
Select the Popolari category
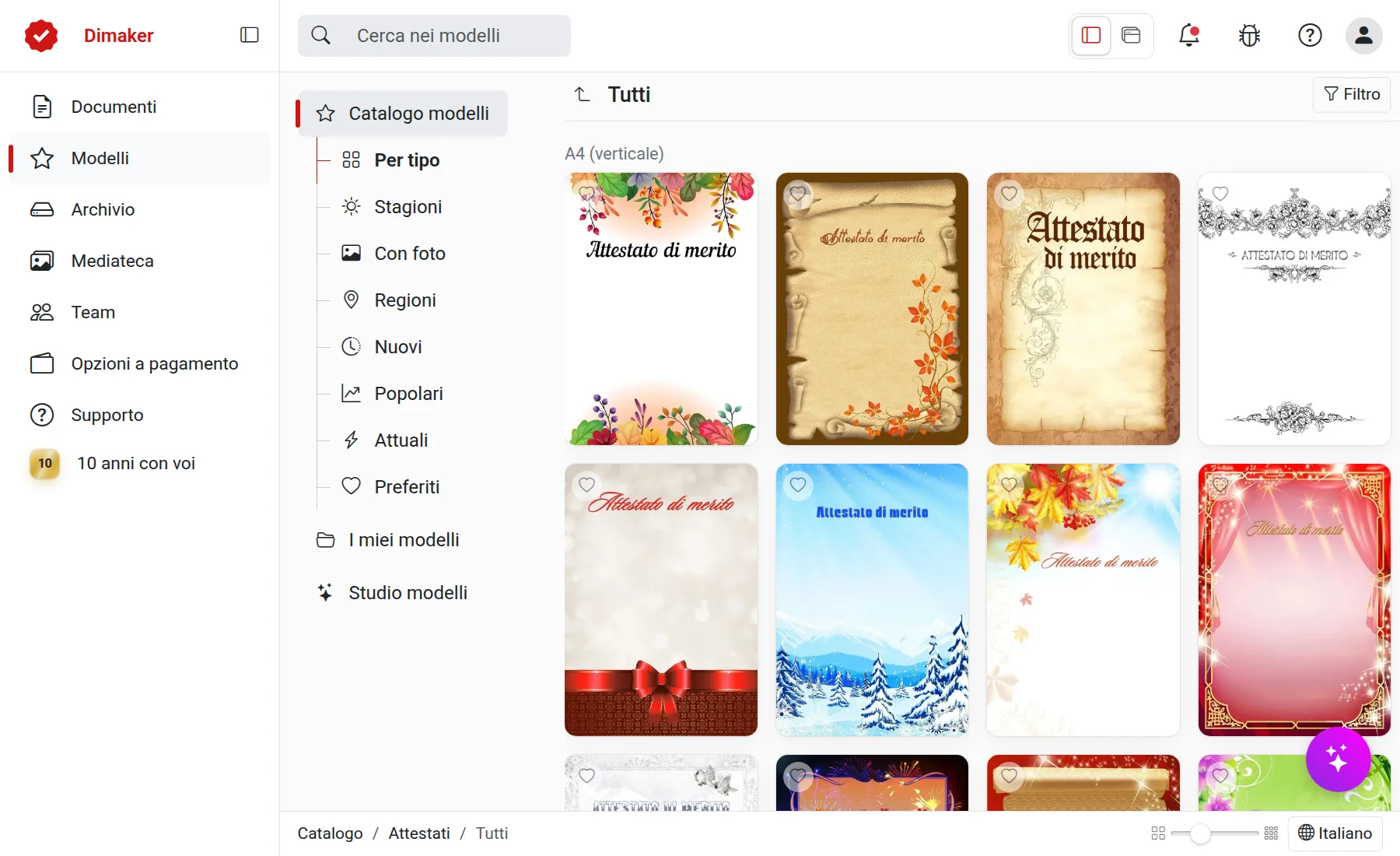(x=408, y=394)
